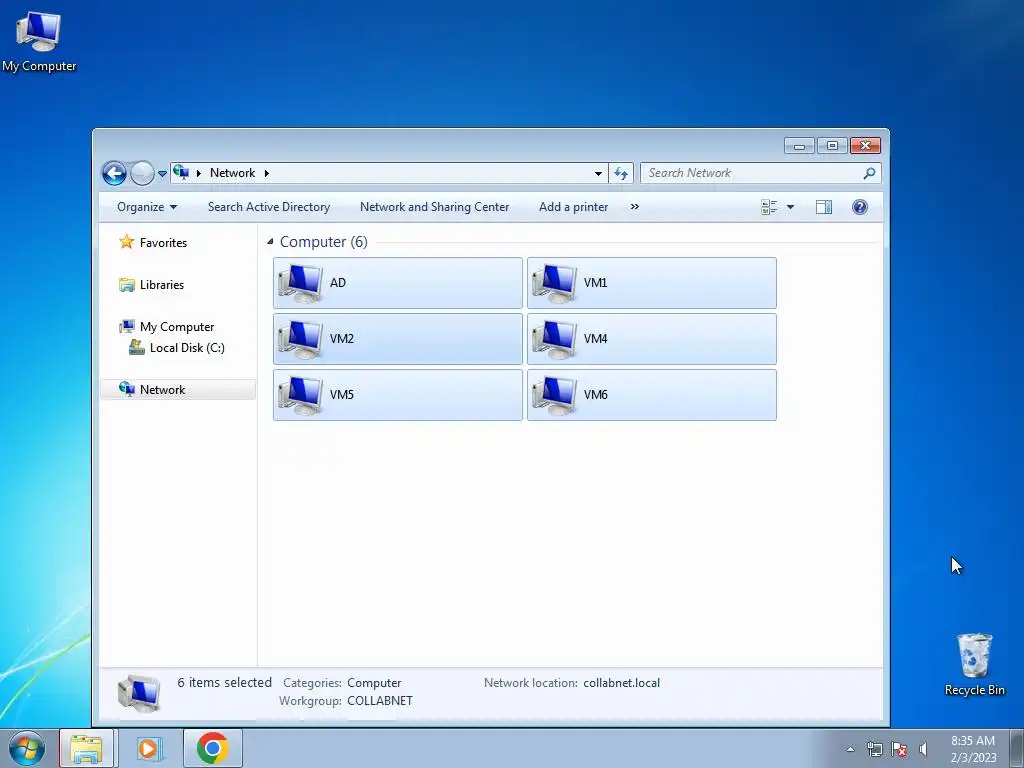
Task: Close the Network window
Action: coord(865,146)
